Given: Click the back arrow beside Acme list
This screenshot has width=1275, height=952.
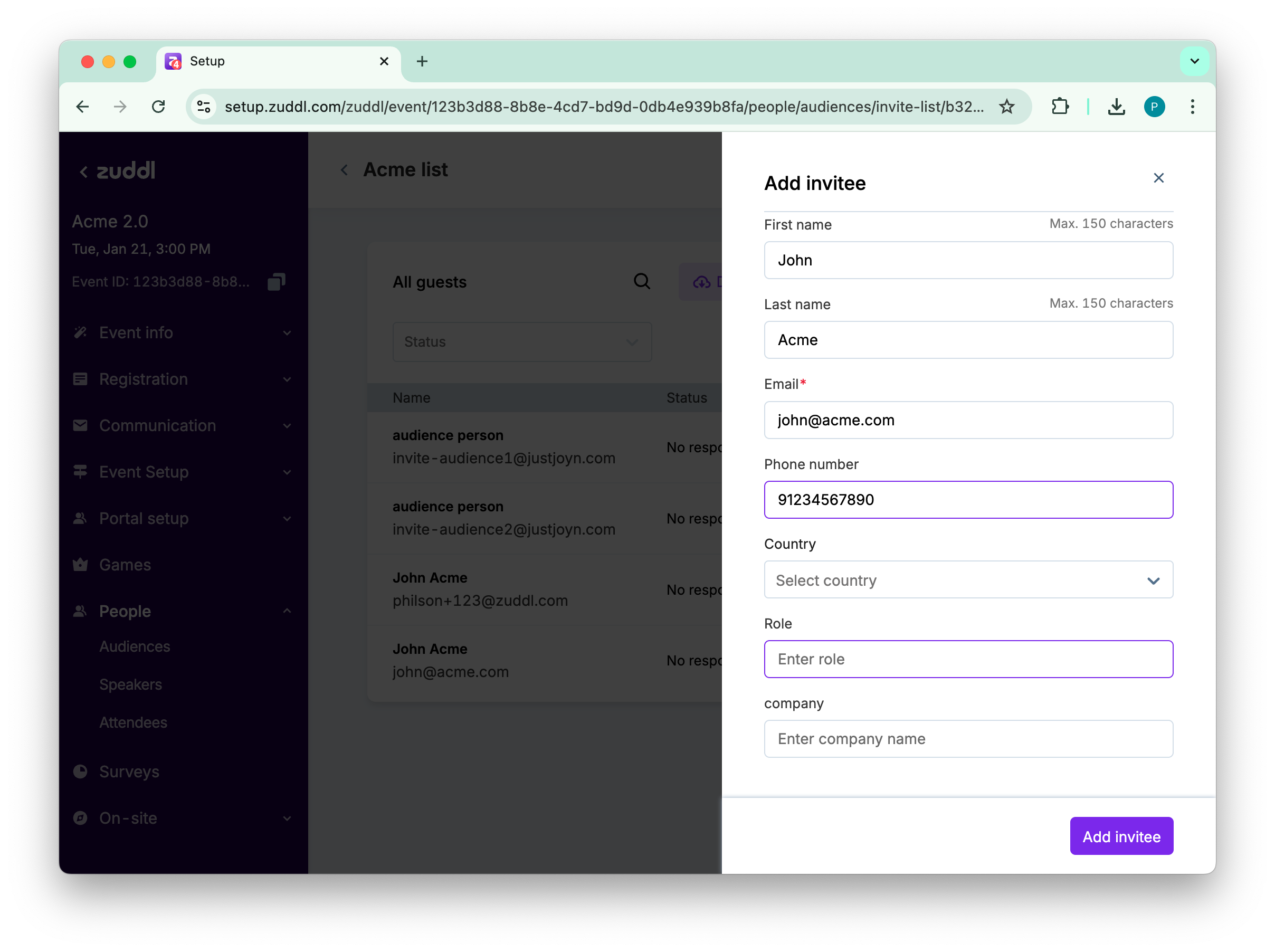Looking at the screenshot, I should click(345, 170).
